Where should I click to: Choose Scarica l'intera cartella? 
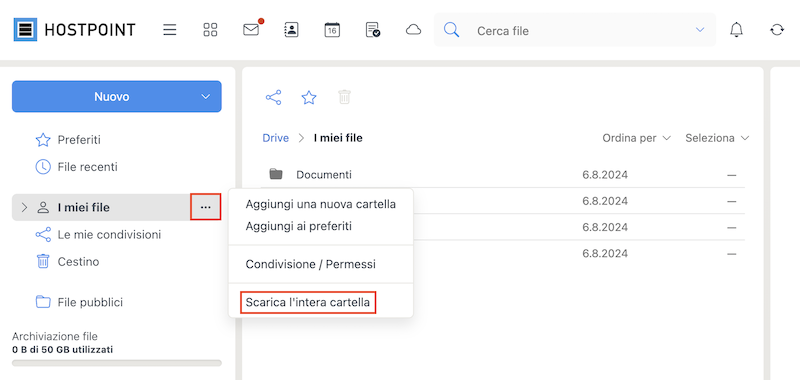(x=308, y=302)
